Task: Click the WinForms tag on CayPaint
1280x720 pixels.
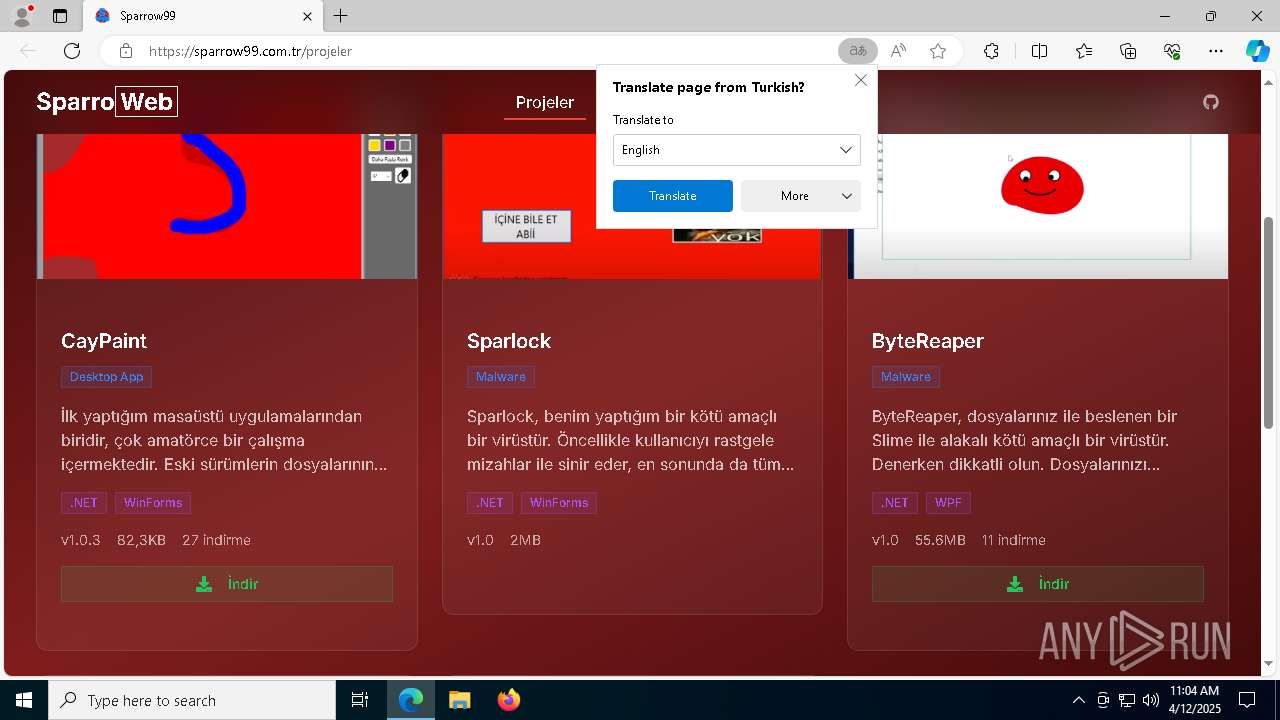Action: click(153, 503)
